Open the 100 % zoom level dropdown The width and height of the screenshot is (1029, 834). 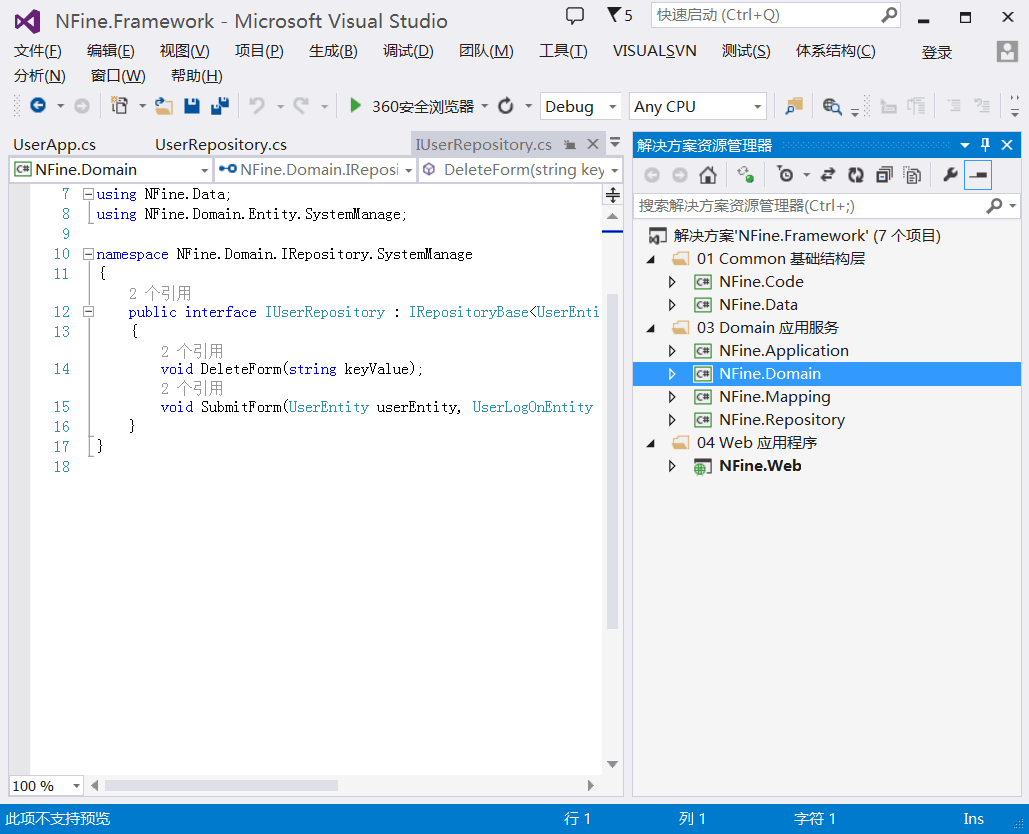click(46, 785)
